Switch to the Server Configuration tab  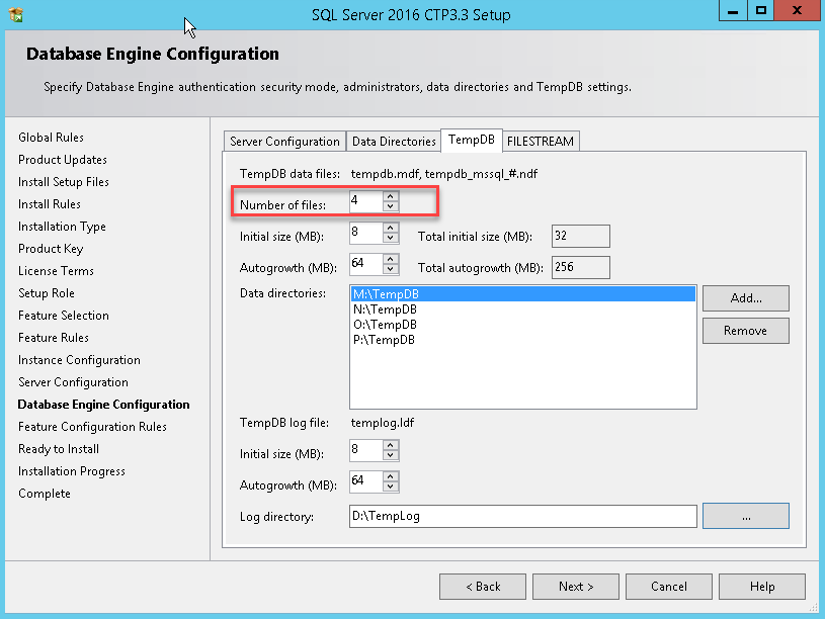(284, 142)
